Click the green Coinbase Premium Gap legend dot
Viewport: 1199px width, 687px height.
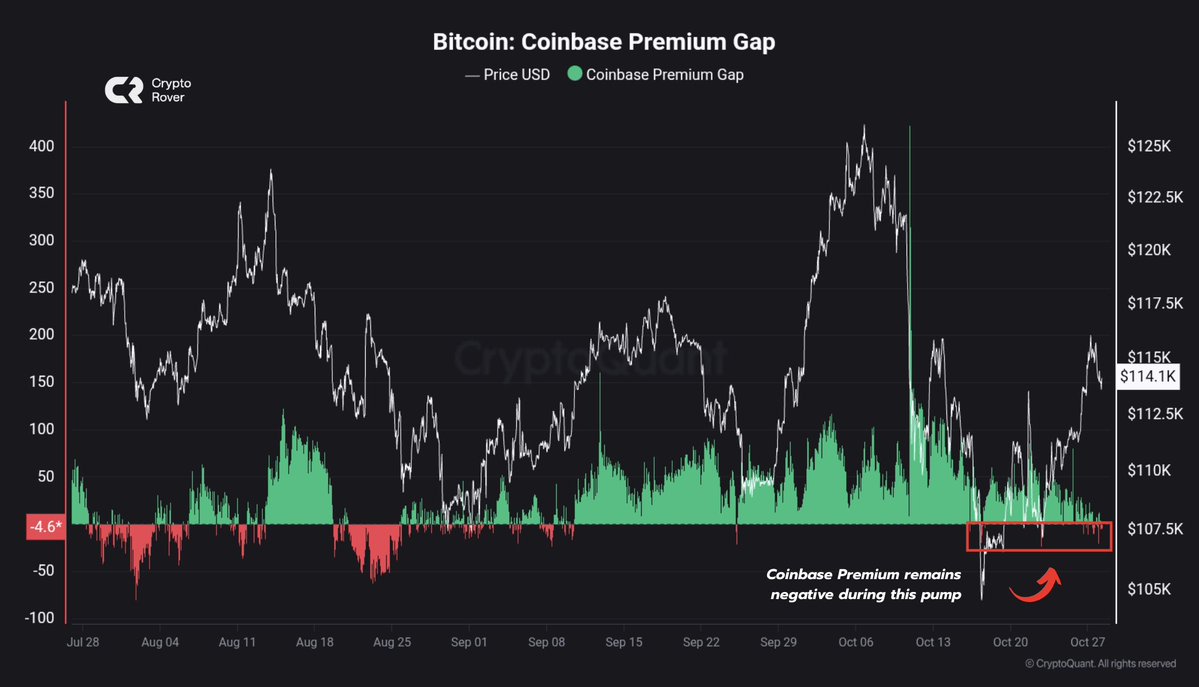574,74
